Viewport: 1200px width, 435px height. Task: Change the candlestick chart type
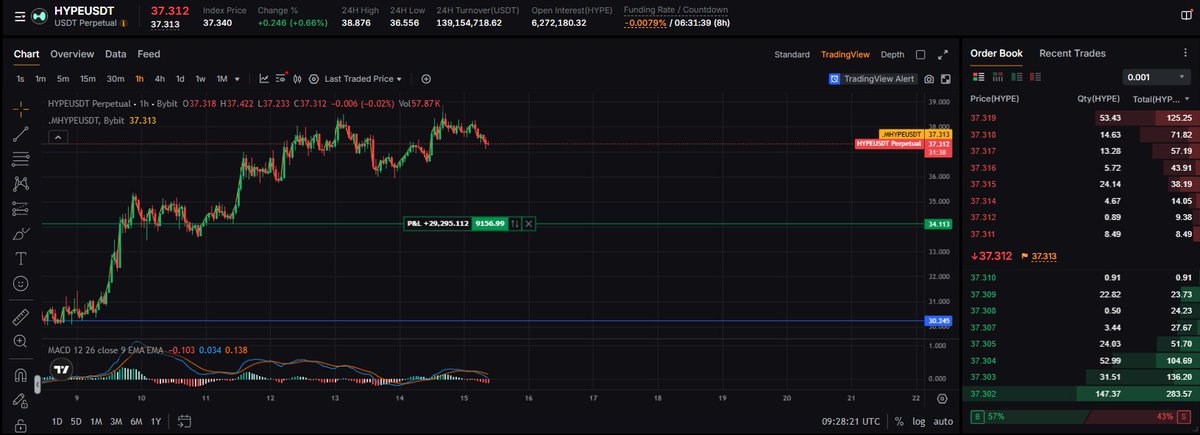point(297,78)
